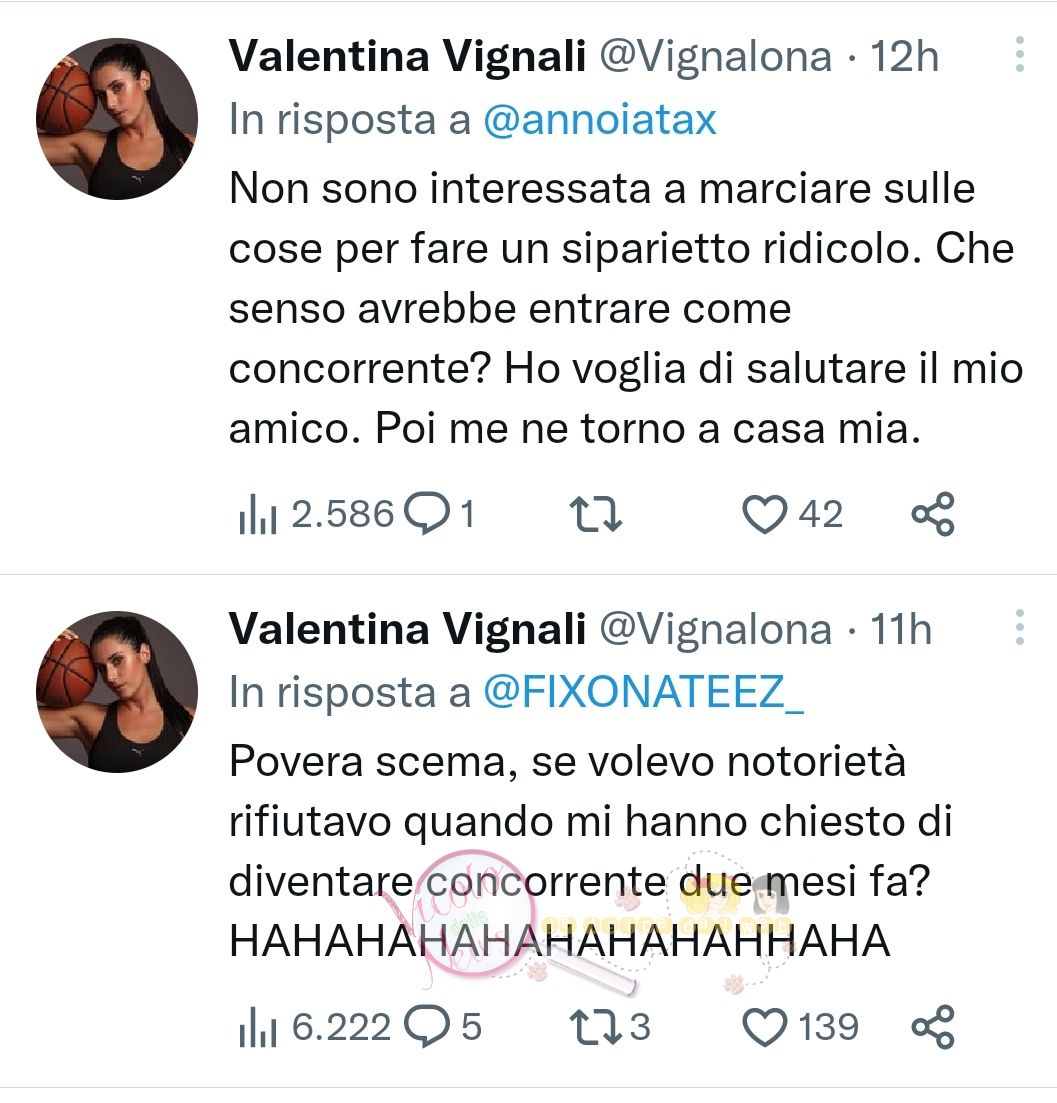
Task: Open the @Vignalona handle on the 11h tweet
Action: coord(716,629)
